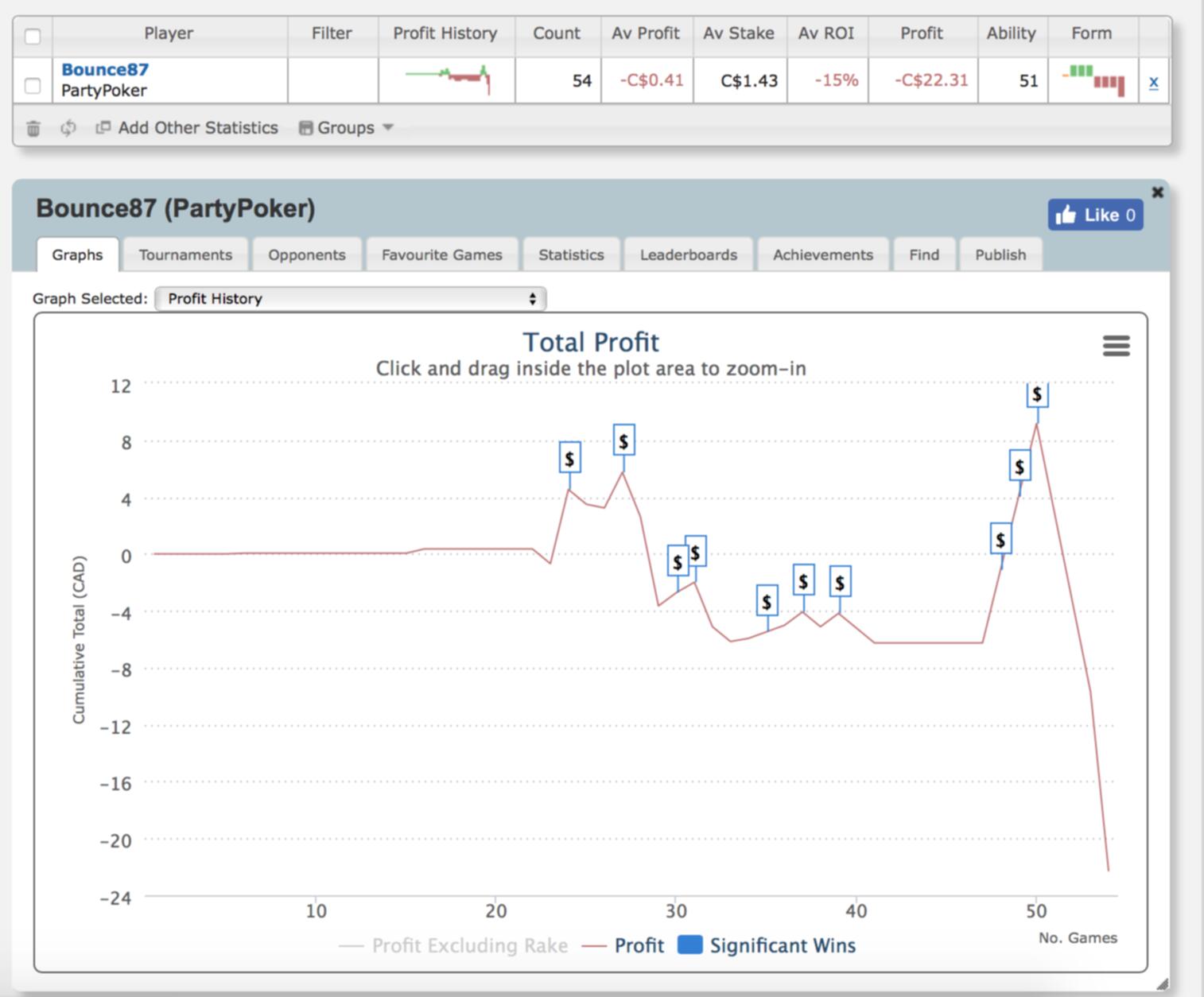
Task: Toggle the select-all players checkbox
Action: 33,37
